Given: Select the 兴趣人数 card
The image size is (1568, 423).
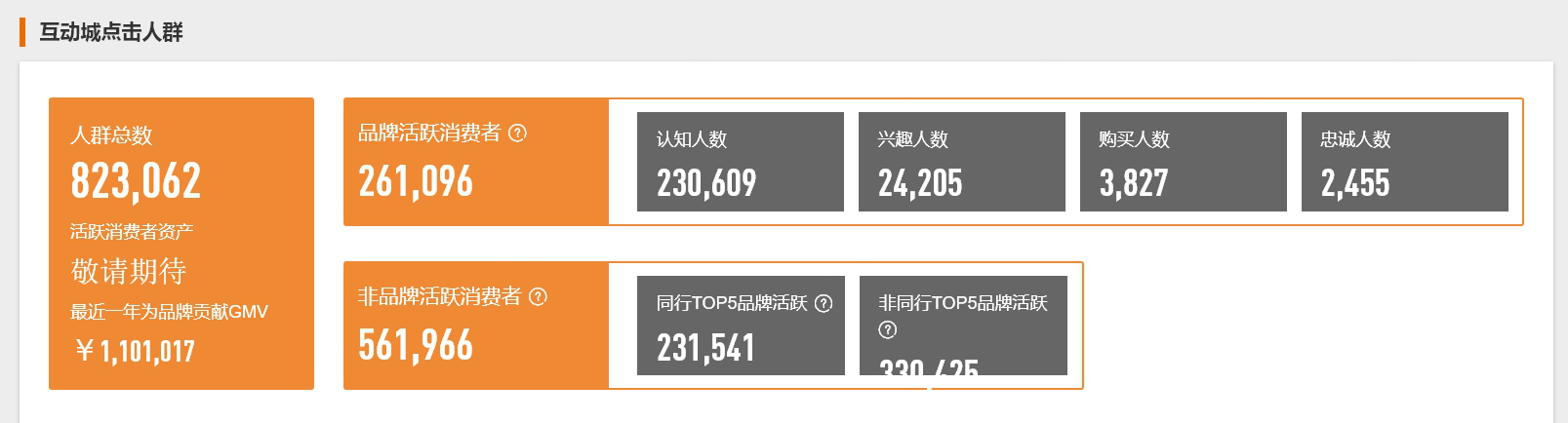Looking at the screenshot, I should (961, 162).
